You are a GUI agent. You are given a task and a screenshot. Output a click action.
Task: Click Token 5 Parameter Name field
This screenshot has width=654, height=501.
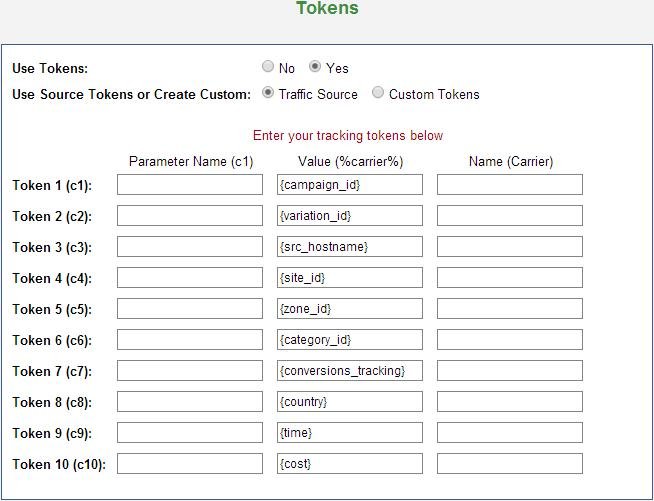coord(190,309)
